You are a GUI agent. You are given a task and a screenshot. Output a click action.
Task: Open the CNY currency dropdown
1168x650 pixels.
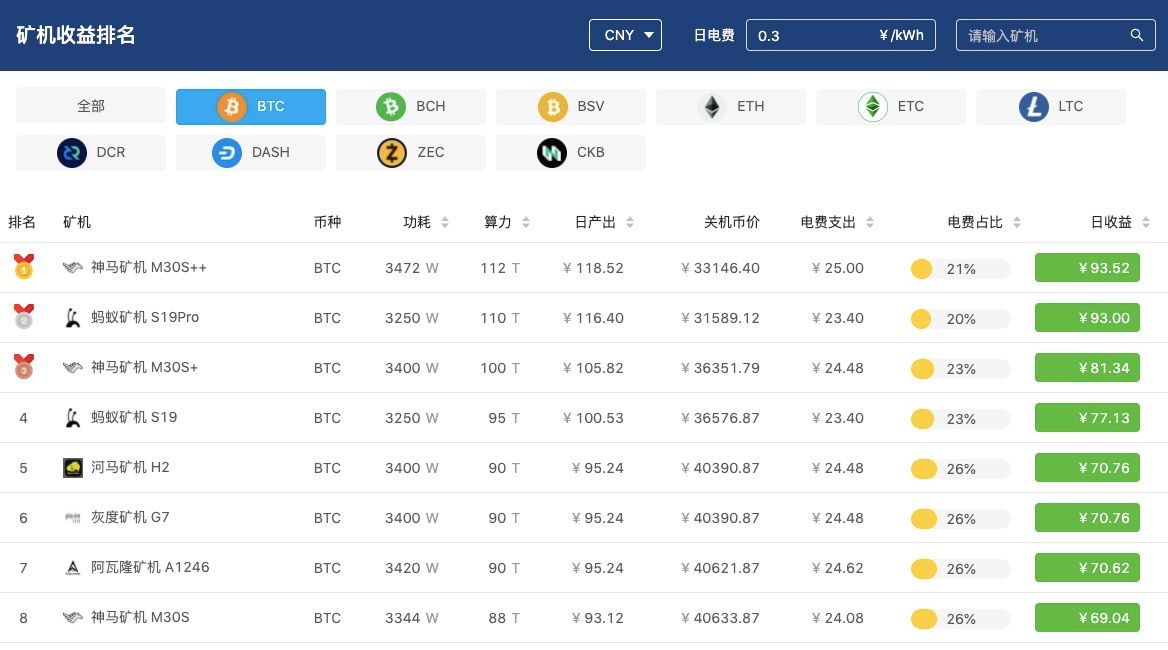625,35
